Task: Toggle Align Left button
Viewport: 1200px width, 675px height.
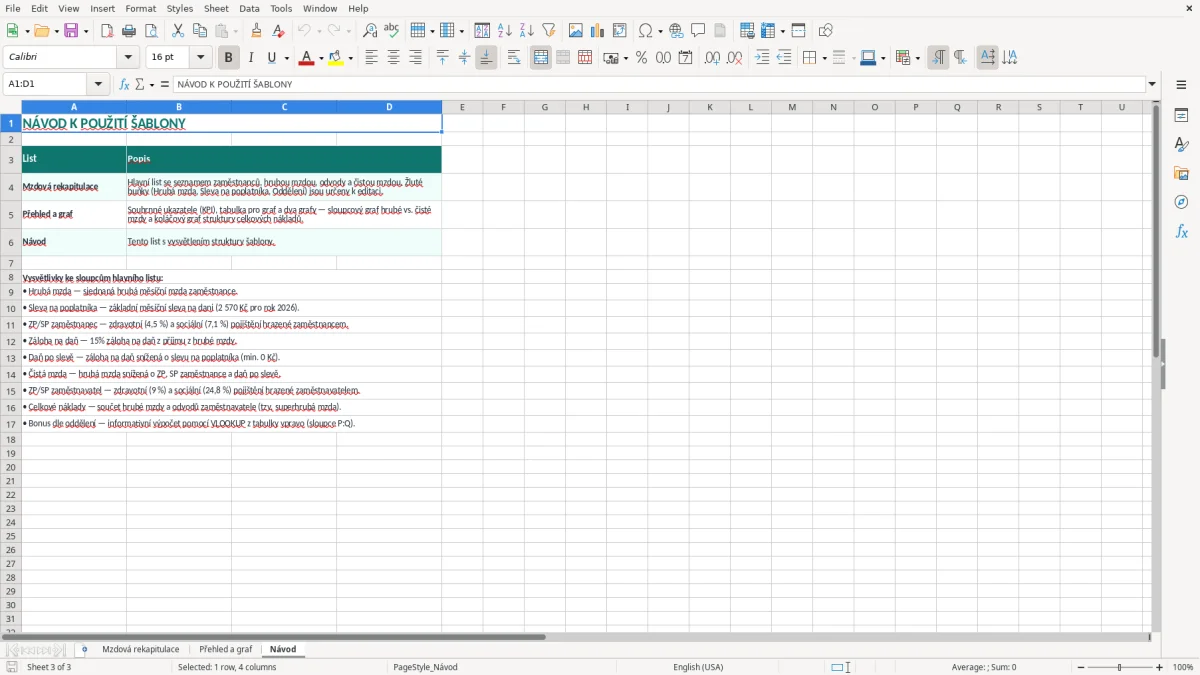Action: pyautogui.click(x=371, y=58)
